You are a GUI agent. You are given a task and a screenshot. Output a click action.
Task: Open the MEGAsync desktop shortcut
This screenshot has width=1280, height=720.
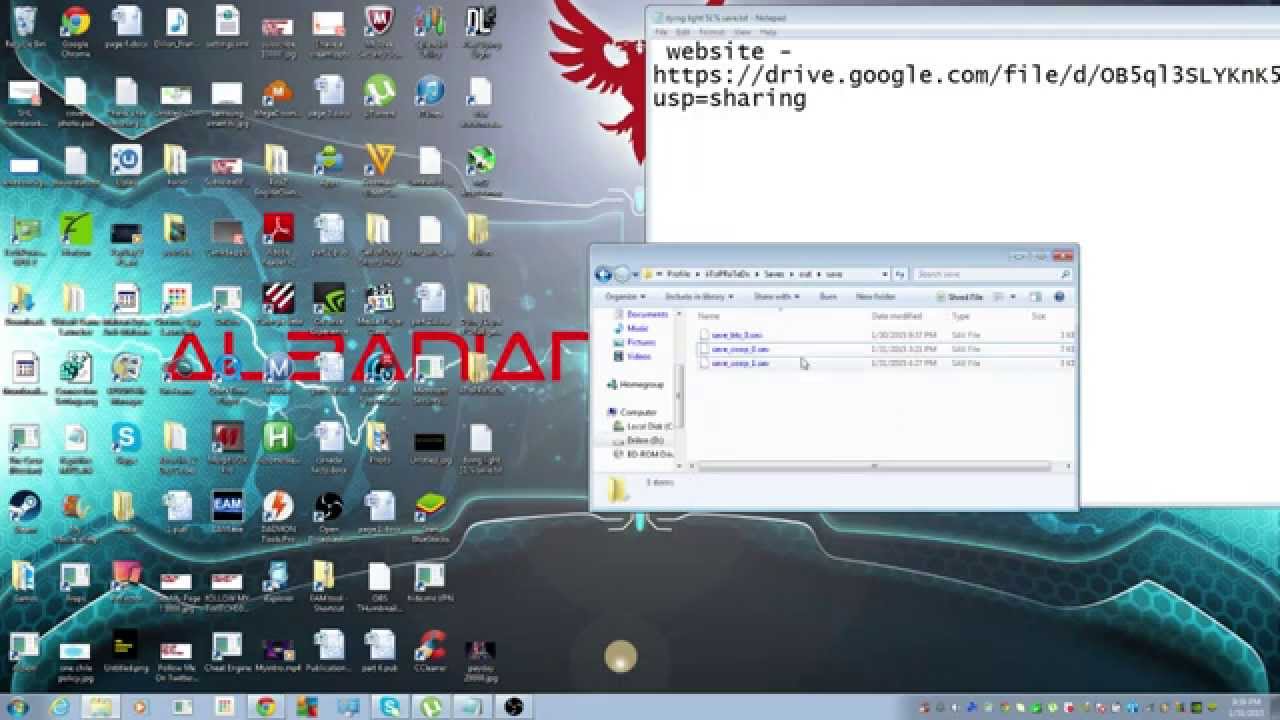pyautogui.click(x=277, y=98)
